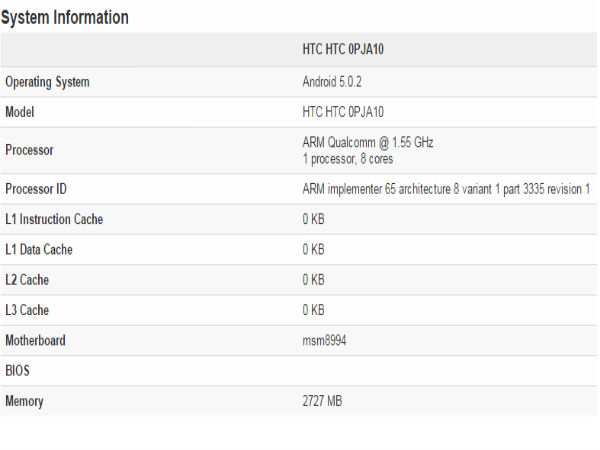The image size is (600, 450).
Task: Click the Motherboard row label
Action: click(x=35, y=341)
